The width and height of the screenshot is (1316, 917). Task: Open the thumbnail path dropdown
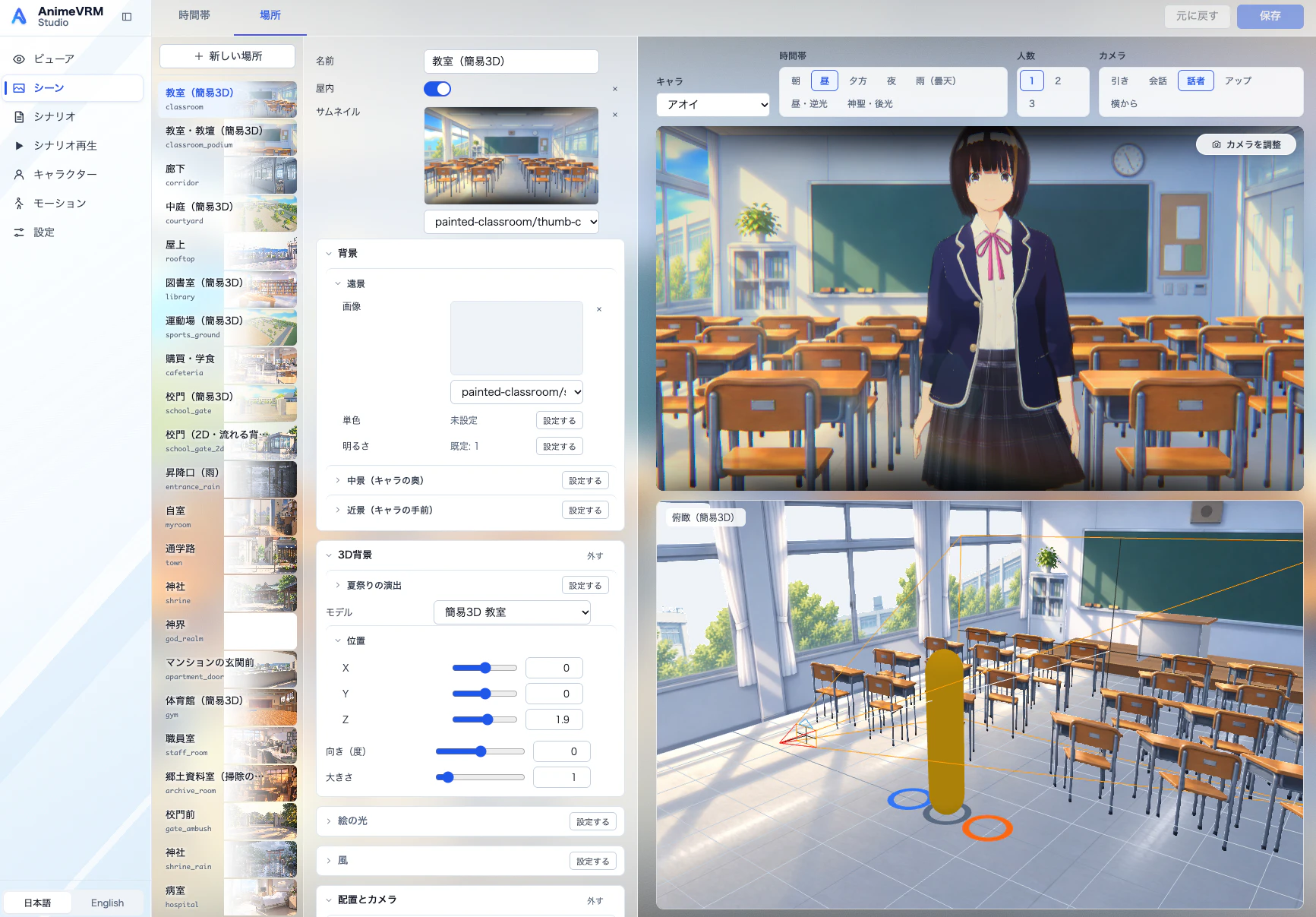[512, 222]
